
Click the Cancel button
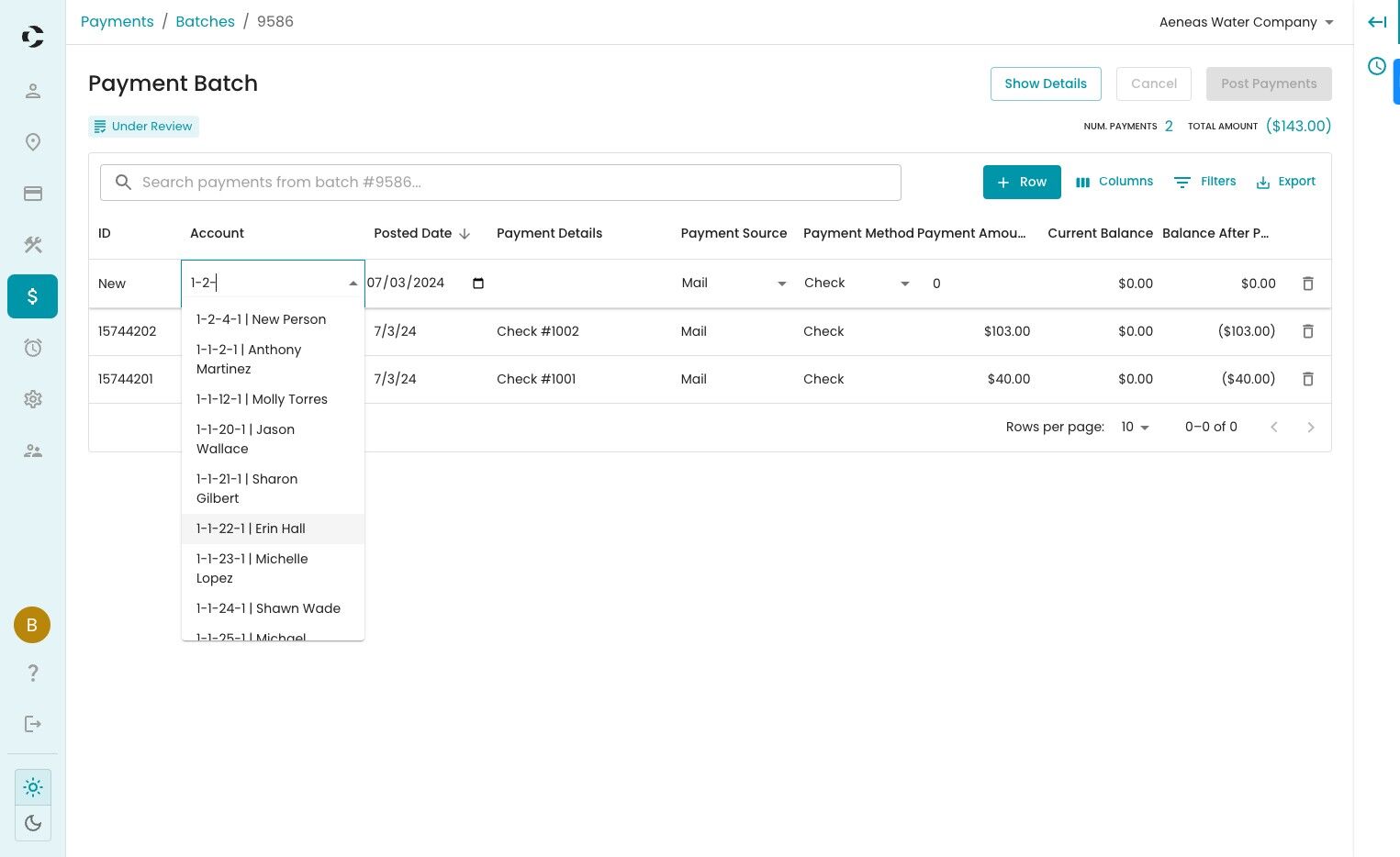[x=1154, y=83]
